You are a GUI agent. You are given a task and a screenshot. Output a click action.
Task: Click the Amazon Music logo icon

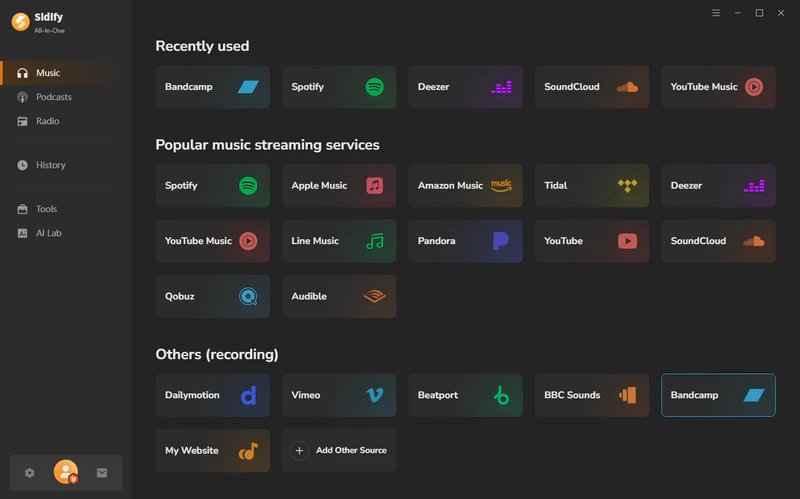click(x=501, y=185)
